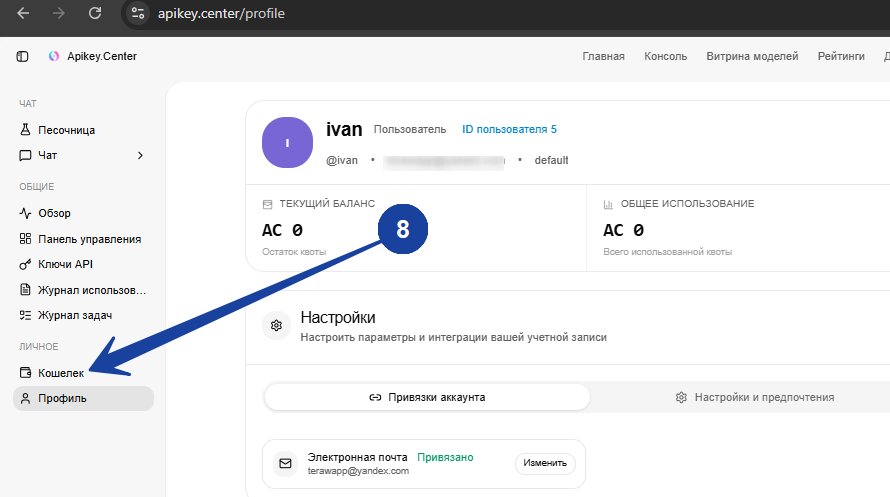Click the Журнал использования document icon
Viewport: 890px width, 497px height.
pyautogui.click(x=25, y=290)
